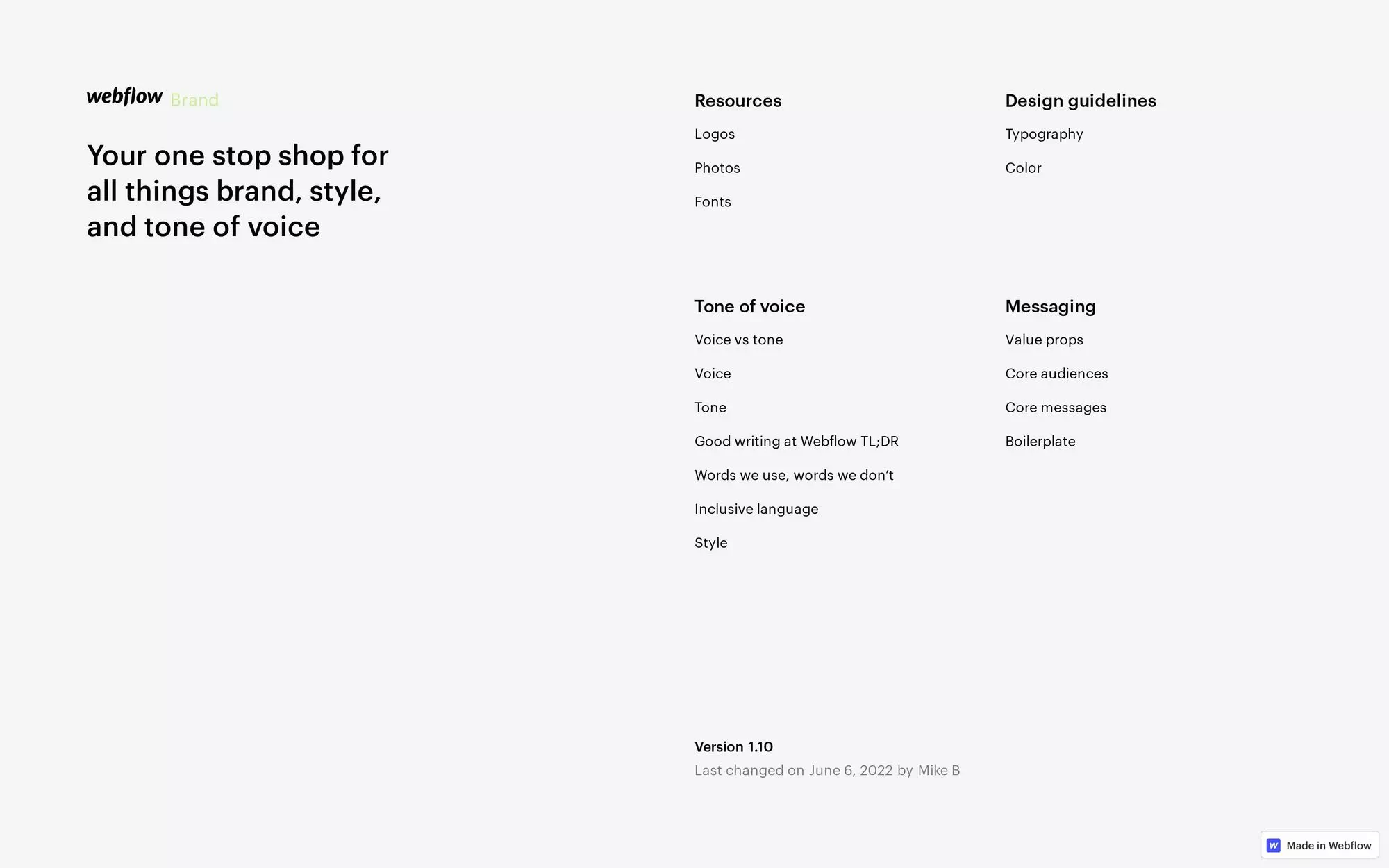Open Words we use, words we don't
The image size is (1389, 868).
tap(794, 475)
